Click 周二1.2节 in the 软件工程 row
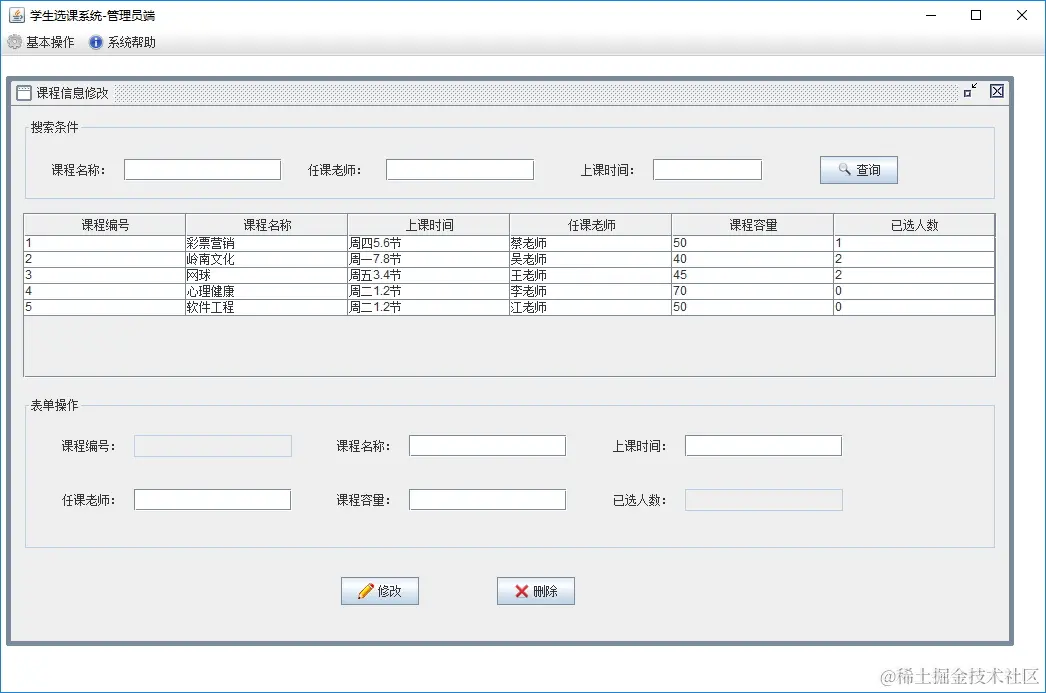Image resolution: width=1046 pixels, height=693 pixels. click(429, 307)
